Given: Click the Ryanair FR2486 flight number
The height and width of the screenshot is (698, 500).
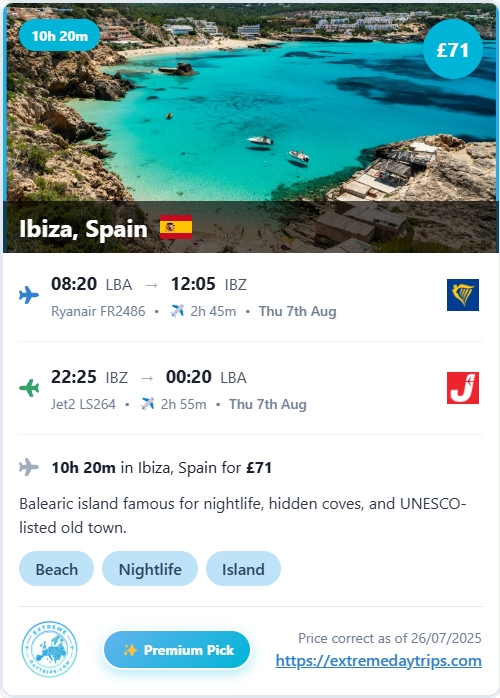Looking at the screenshot, I should coord(98,311).
